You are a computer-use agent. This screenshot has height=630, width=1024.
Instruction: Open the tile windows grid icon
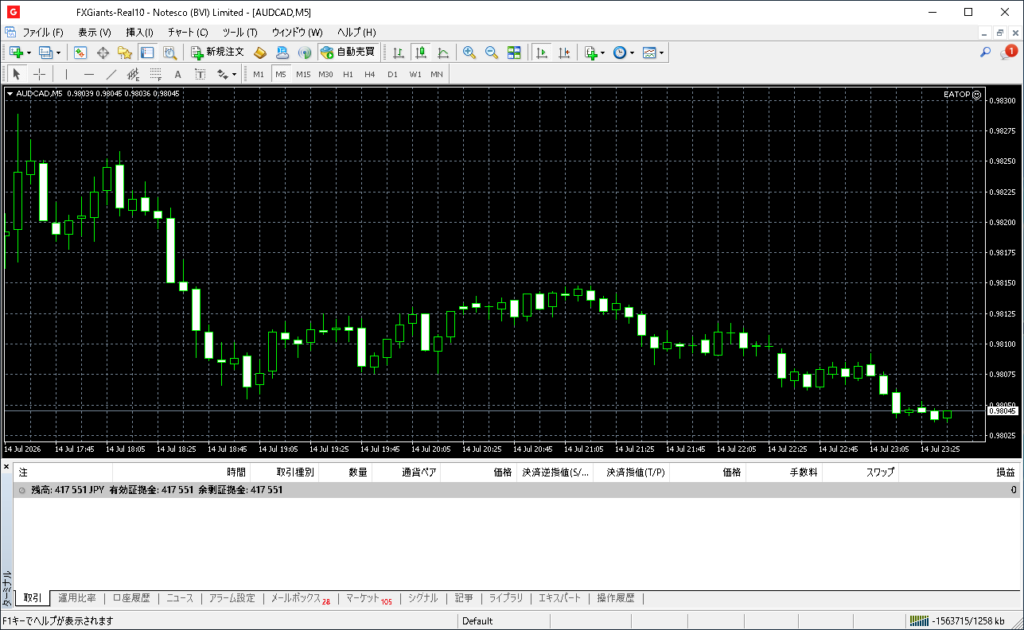[x=514, y=53]
